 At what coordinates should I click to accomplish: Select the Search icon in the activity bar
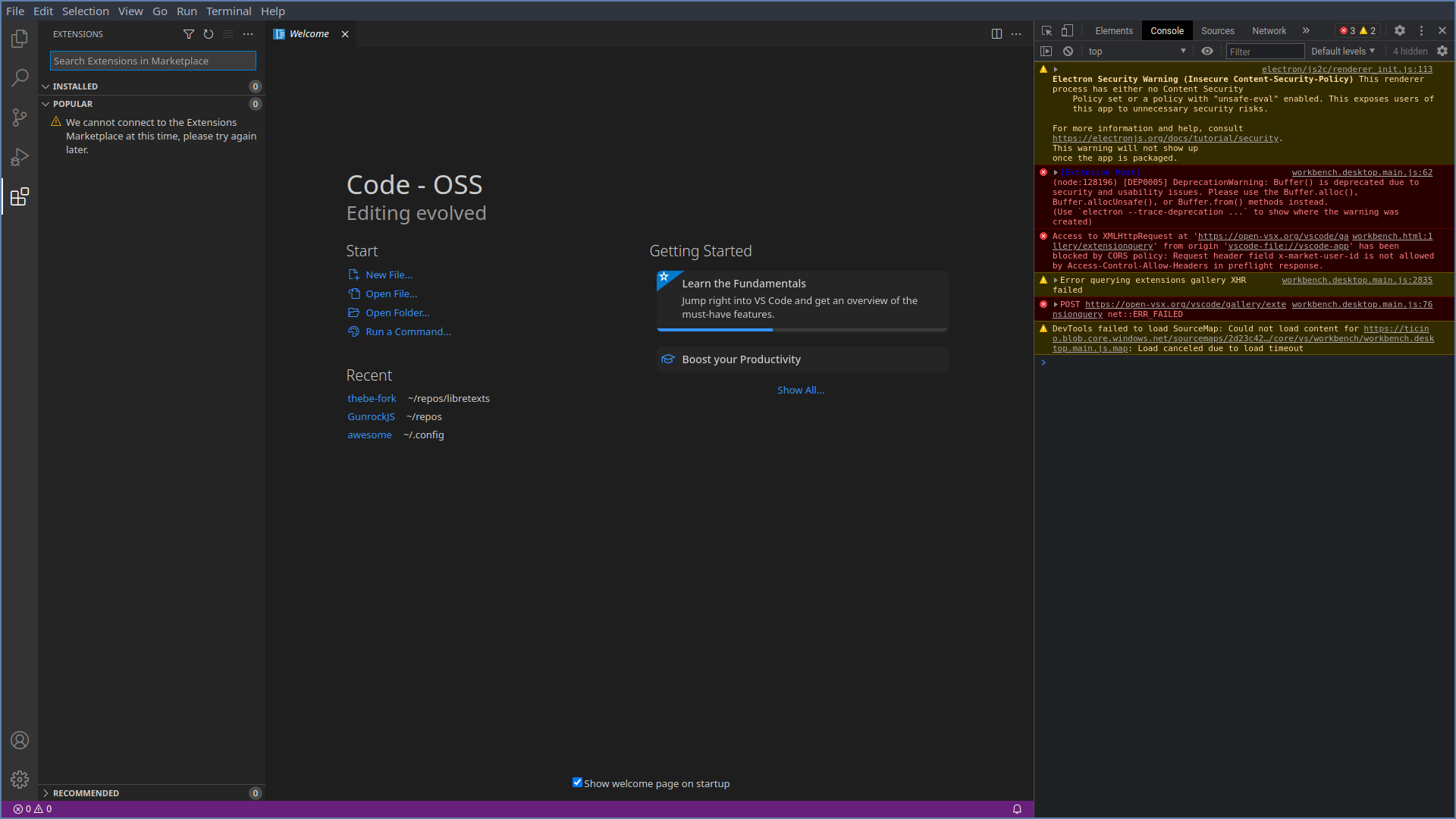click(x=19, y=78)
